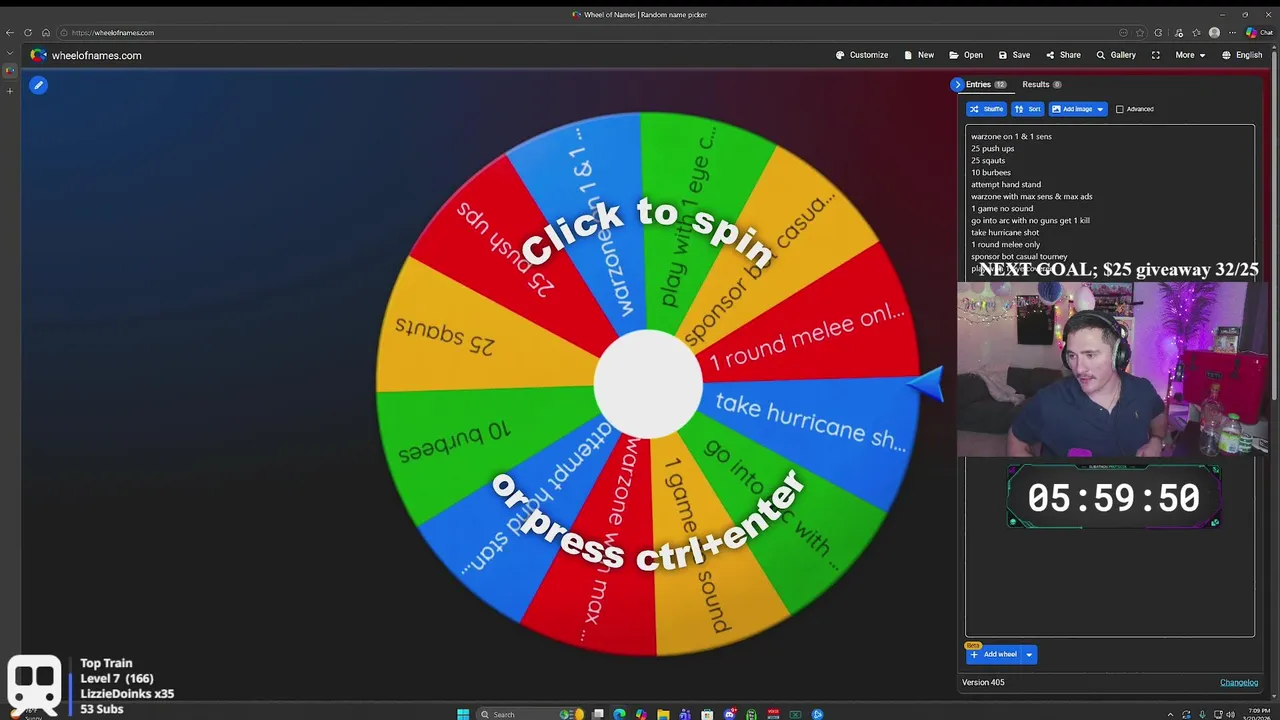
Task: Open the Changelog link
Action: [x=1238, y=682]
